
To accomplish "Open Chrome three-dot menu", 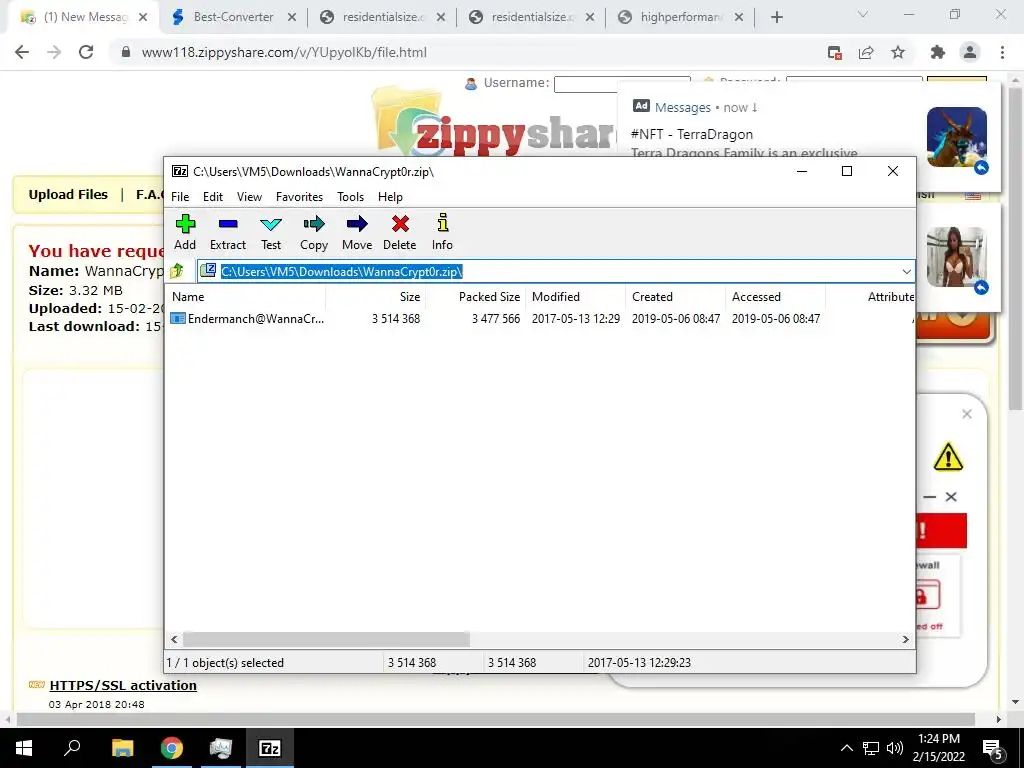I will [1002, 53].
